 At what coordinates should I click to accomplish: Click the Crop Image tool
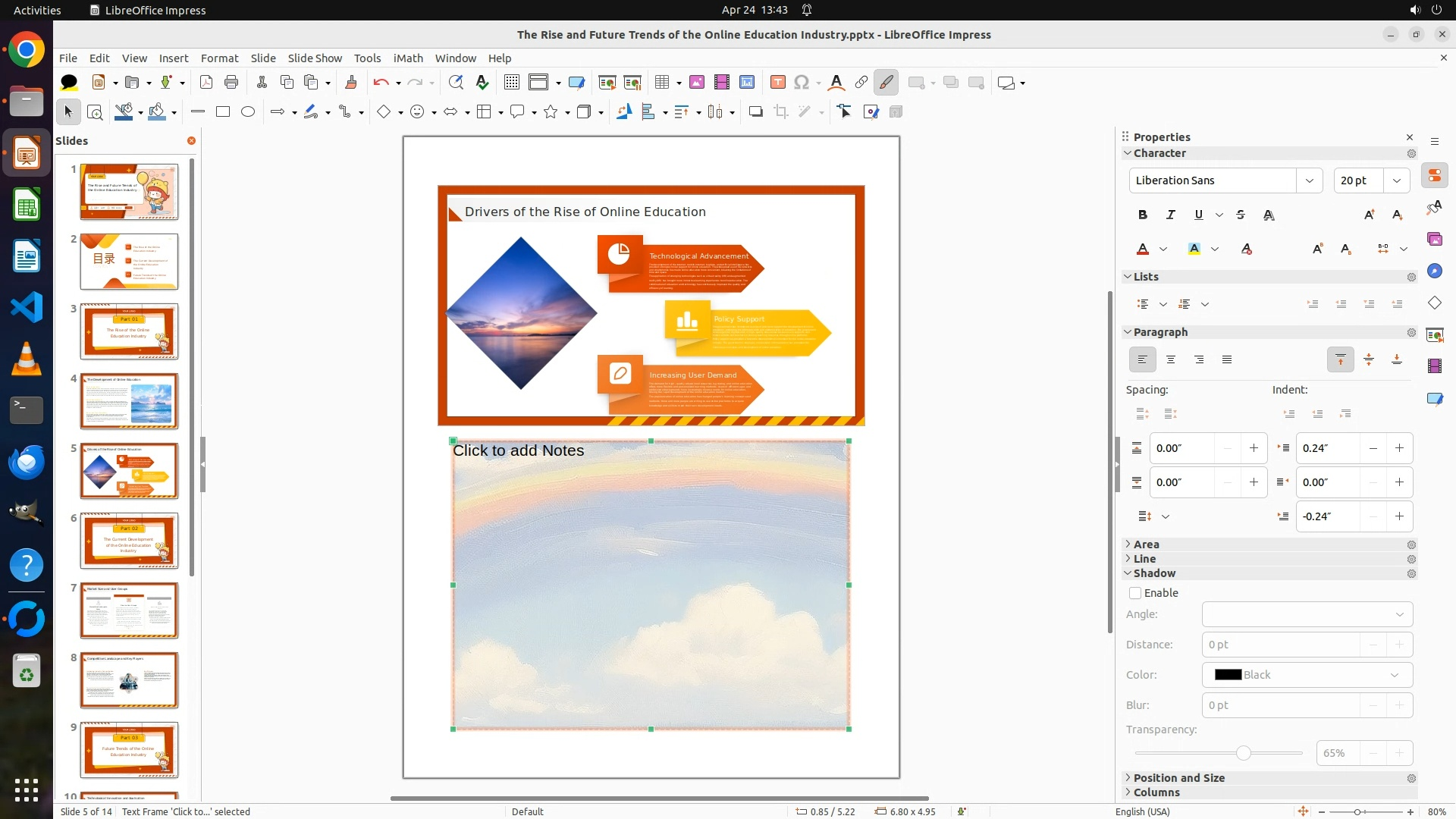[781, 112]
